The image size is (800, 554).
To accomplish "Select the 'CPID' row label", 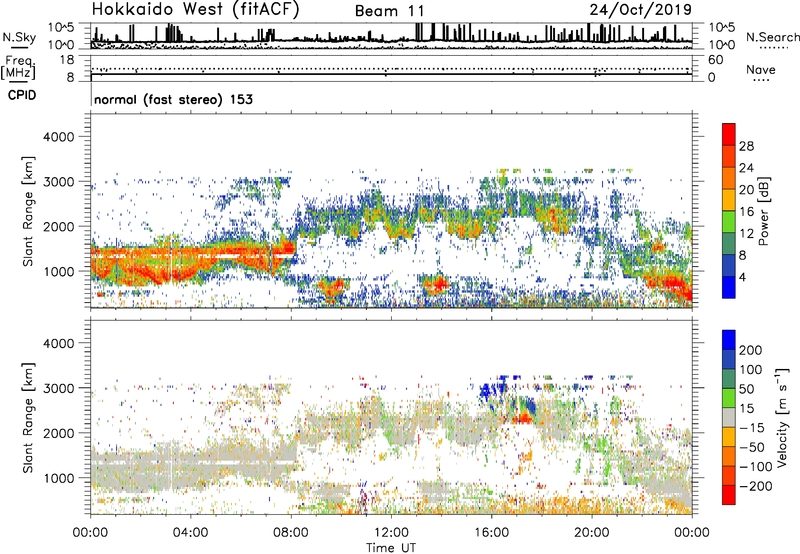I will coord(22,95).
